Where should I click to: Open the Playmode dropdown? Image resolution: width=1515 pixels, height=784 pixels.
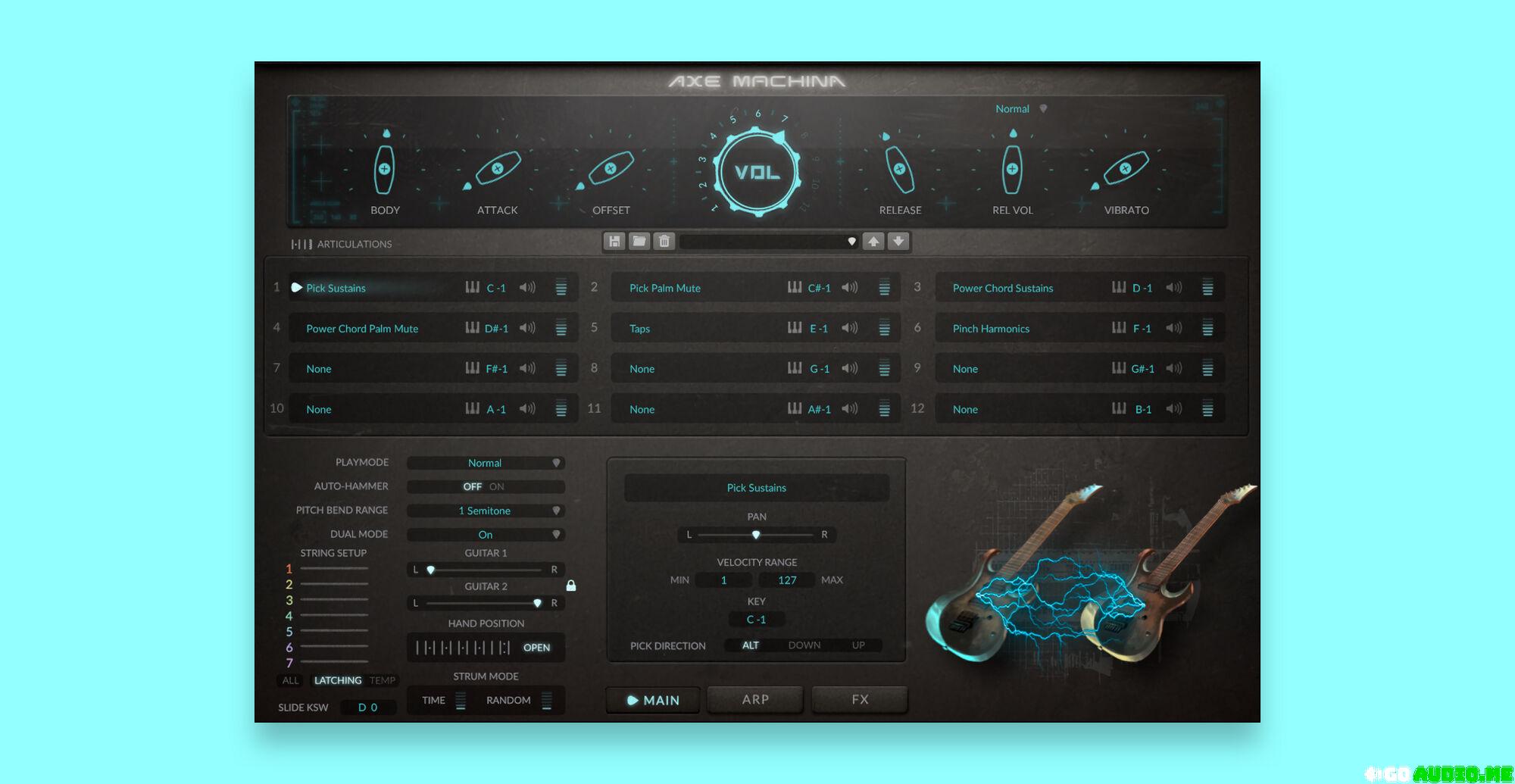pos(486,463)
